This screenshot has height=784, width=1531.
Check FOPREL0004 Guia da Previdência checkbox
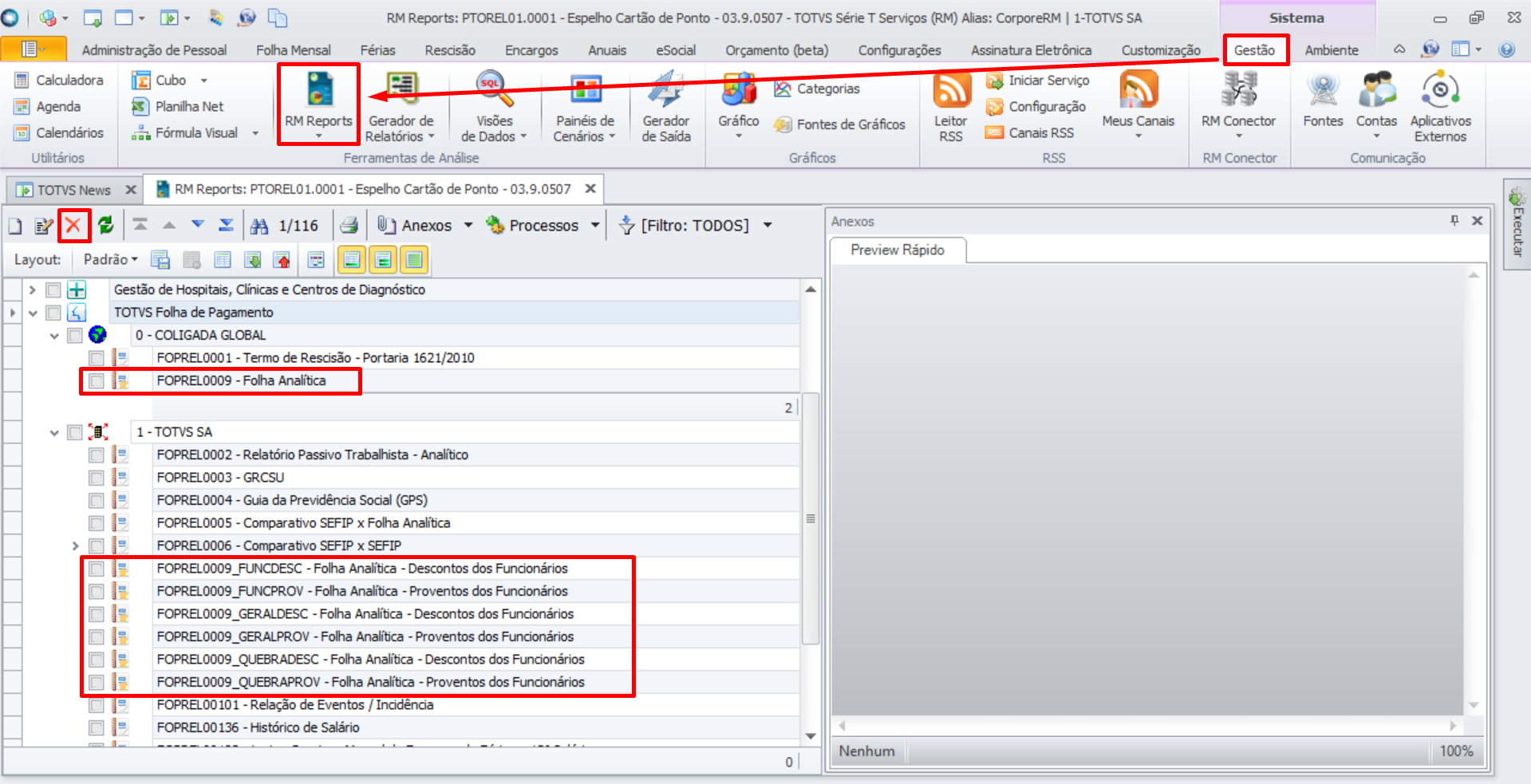(97, 500)
